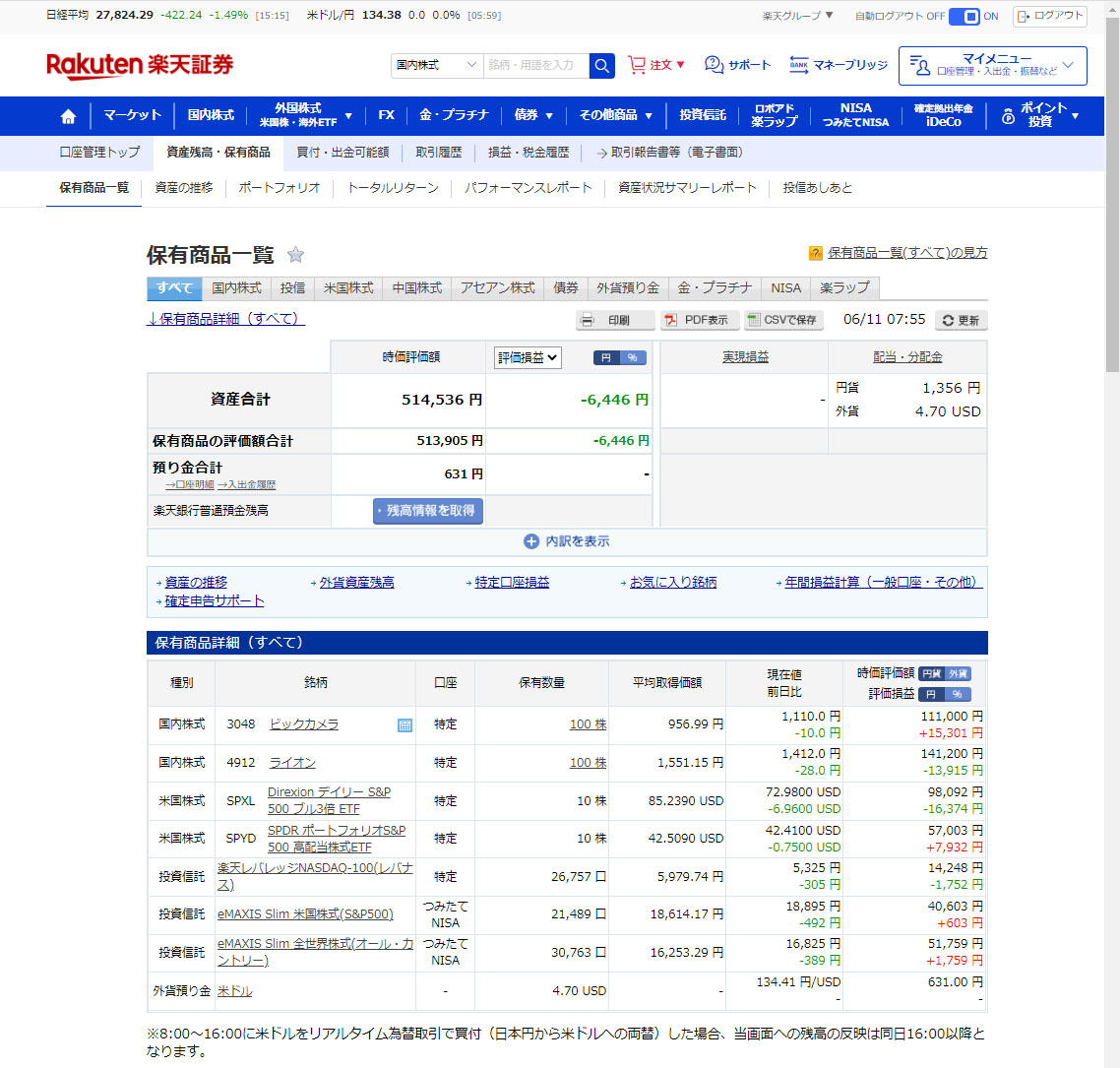This screenshot has width=1120, height=1068.
Task: Click the 銘柄・用語を入力 search field
Action: click(x=535, y=66)
